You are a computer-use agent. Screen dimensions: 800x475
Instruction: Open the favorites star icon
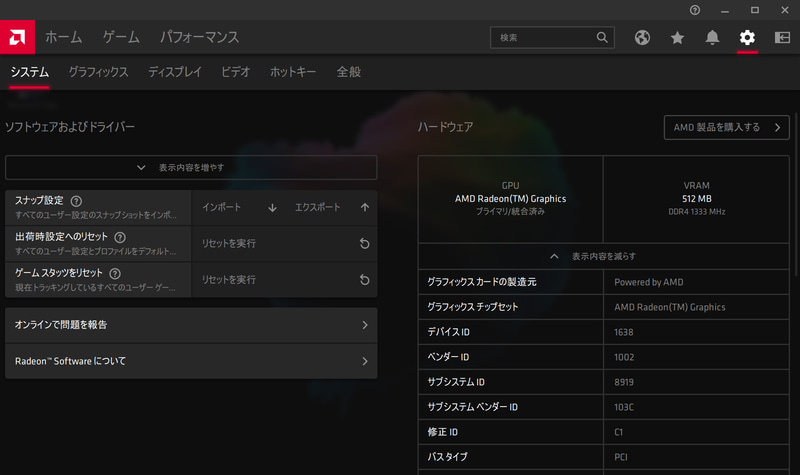(x=677, y=37)
